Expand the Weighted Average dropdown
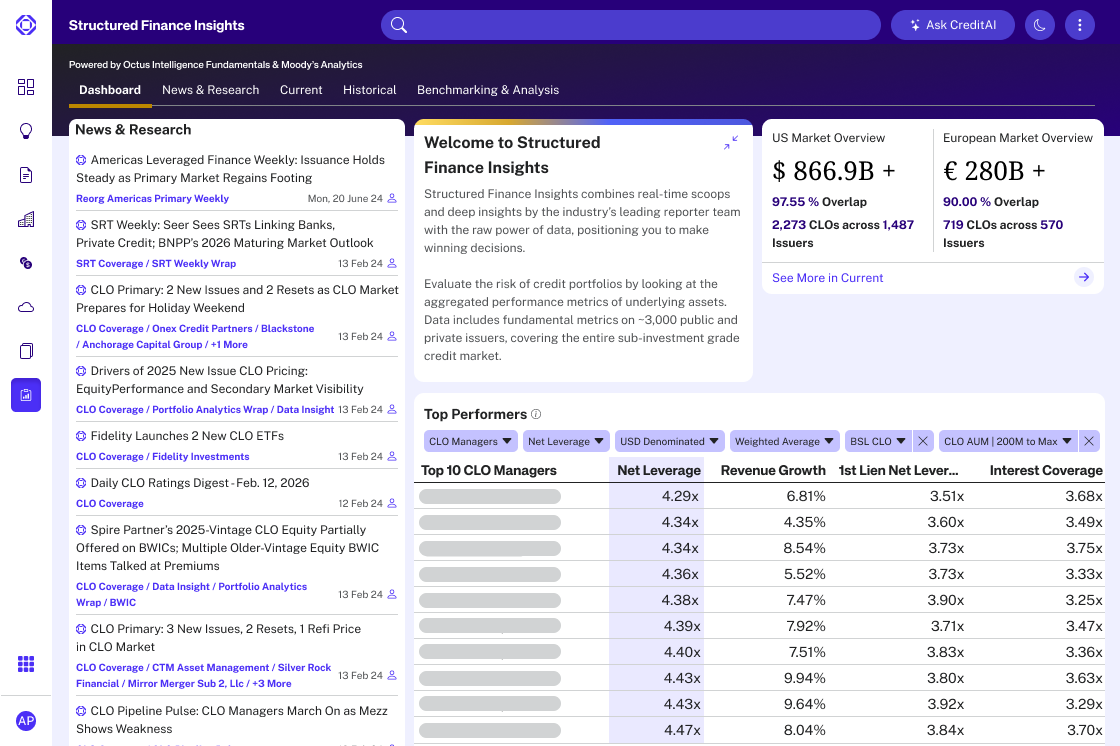 (x=784, y=441)
